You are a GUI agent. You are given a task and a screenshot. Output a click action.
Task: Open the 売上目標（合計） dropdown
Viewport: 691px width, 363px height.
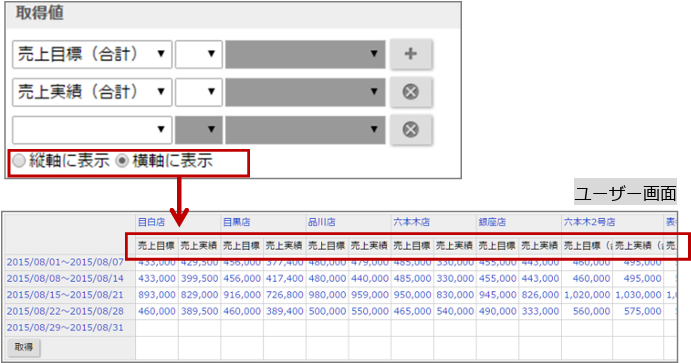(x=92, y=54)
